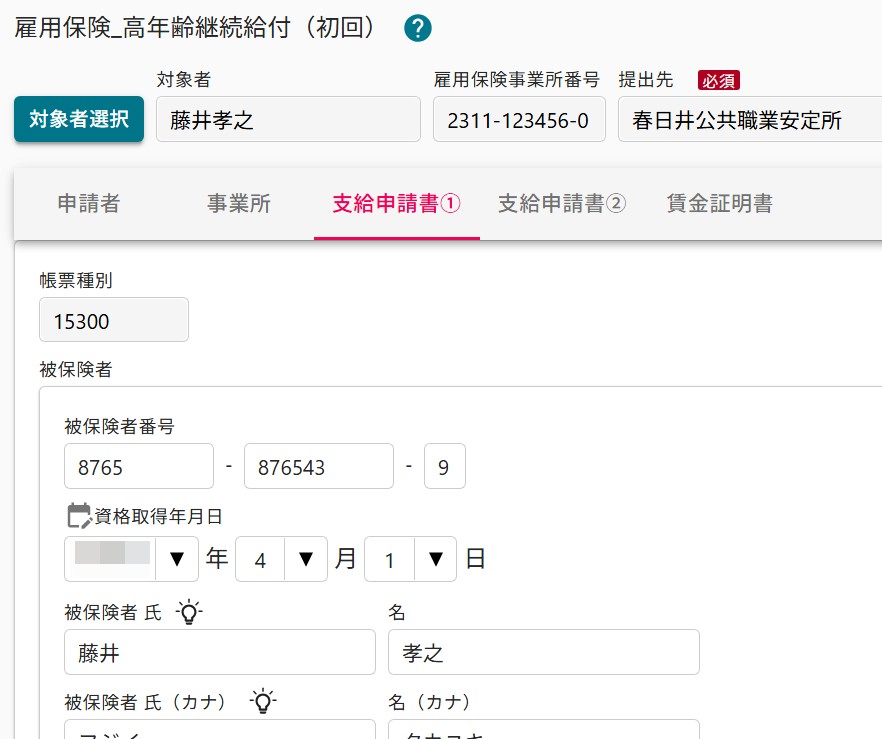Click the 帳票種別 field showing 15300
This screenshot has height=739, width=882.
coord(114,319)
